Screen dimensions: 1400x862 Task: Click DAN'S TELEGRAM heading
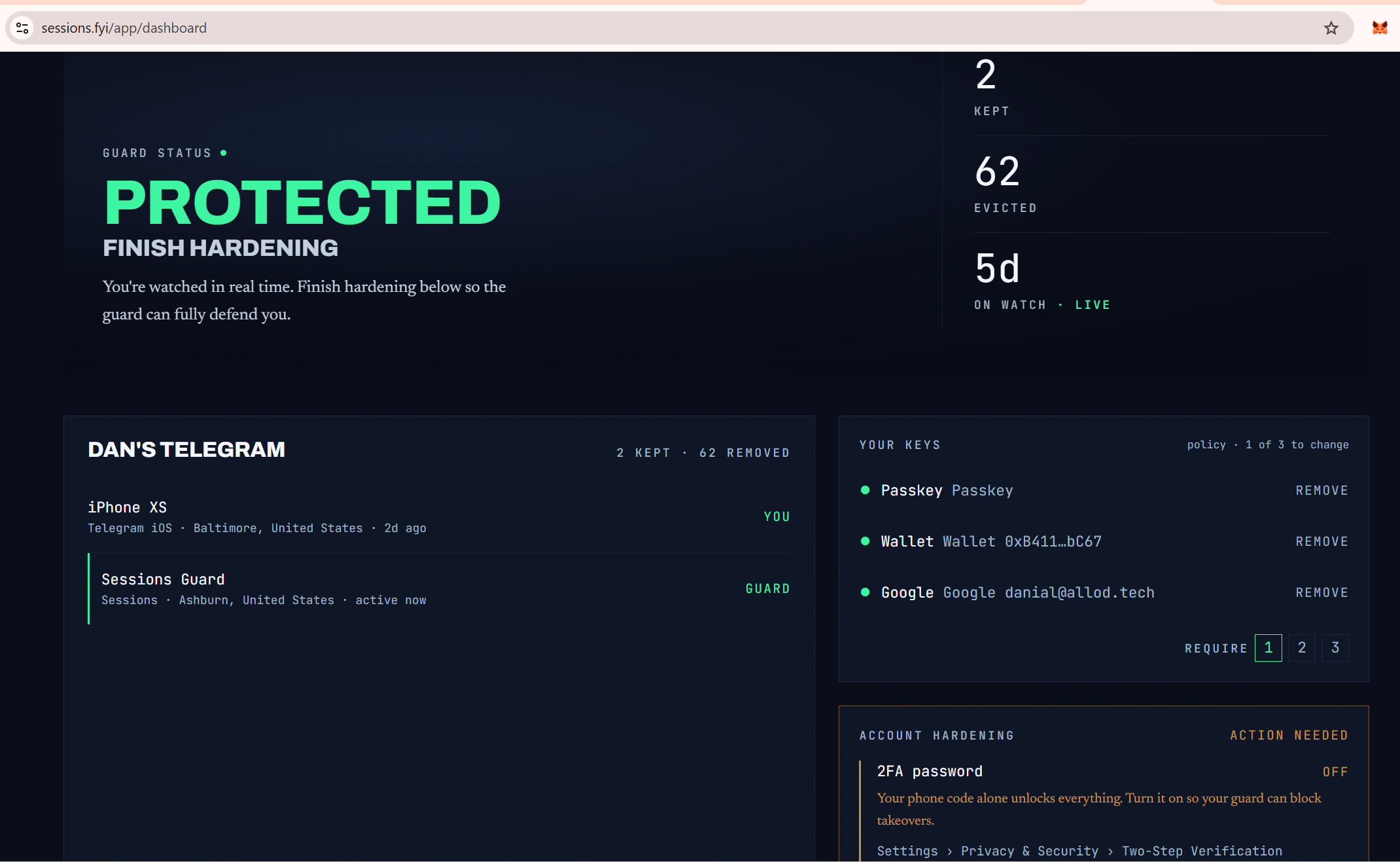[x=186, y=450]
